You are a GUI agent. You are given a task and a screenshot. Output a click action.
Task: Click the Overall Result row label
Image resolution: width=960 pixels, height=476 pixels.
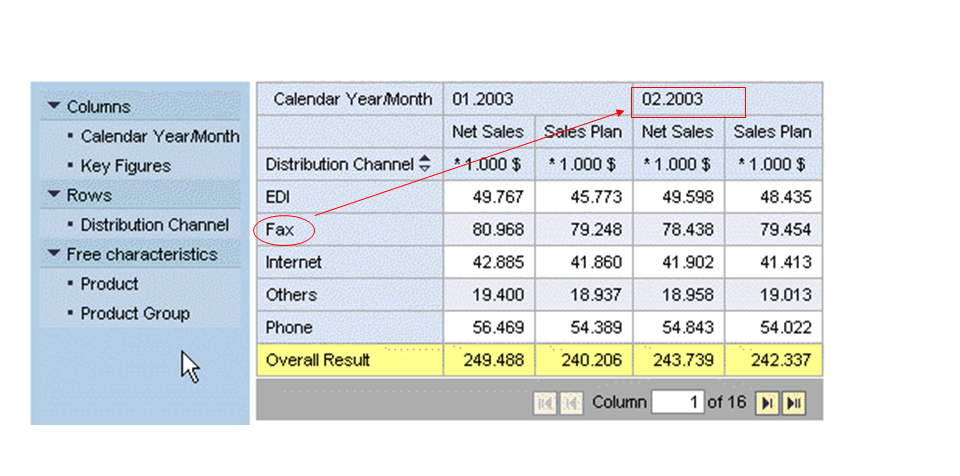click(317, 360)
